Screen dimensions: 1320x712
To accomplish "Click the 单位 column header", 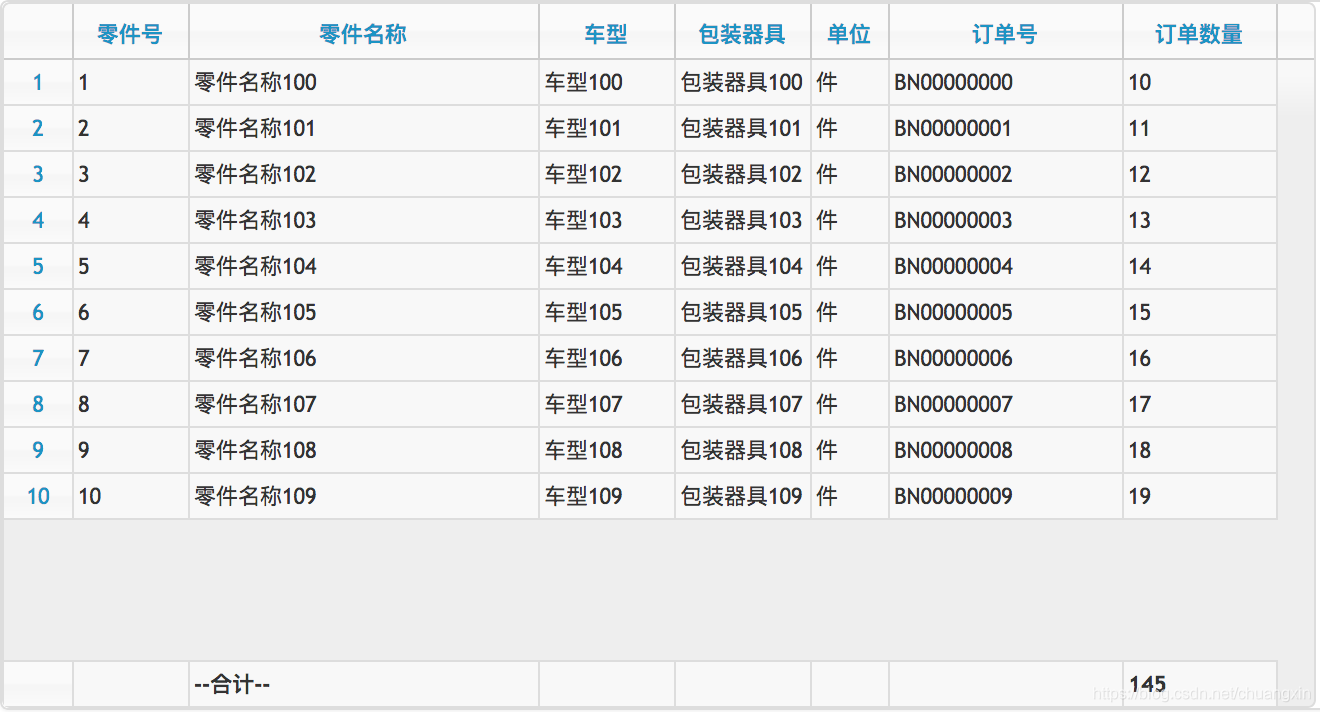I will tap(850, 32).
